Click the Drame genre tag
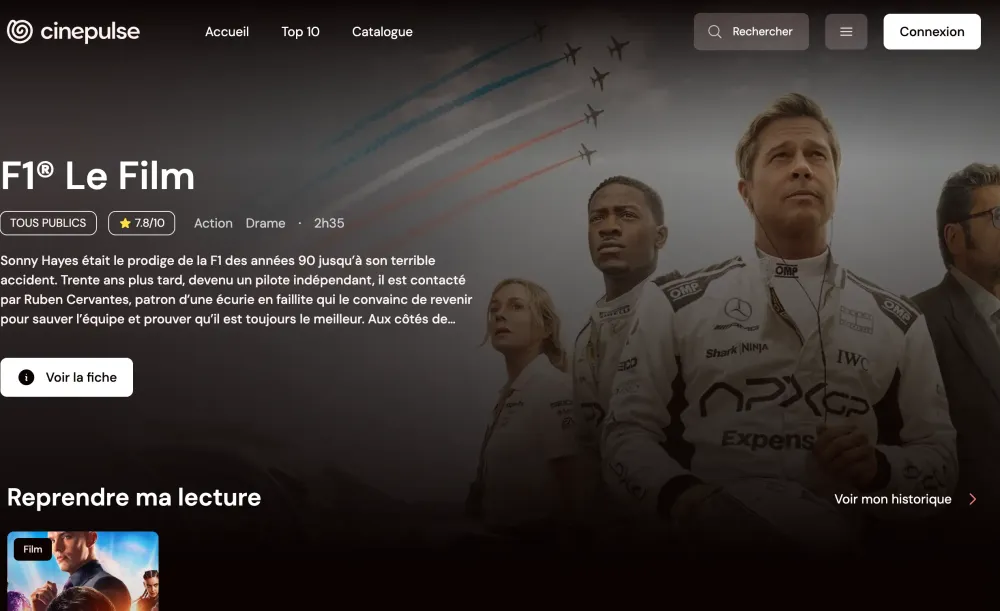Screen dimensions: 1000x611 tap(265, 223)
